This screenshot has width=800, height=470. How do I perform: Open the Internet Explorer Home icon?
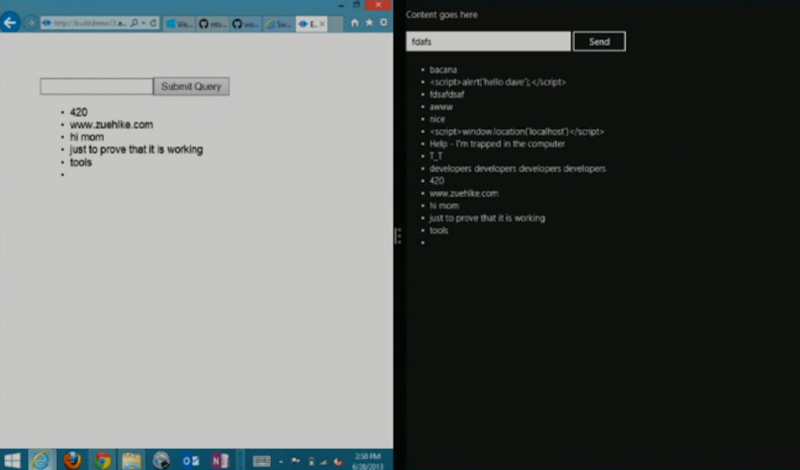[355, 22]
